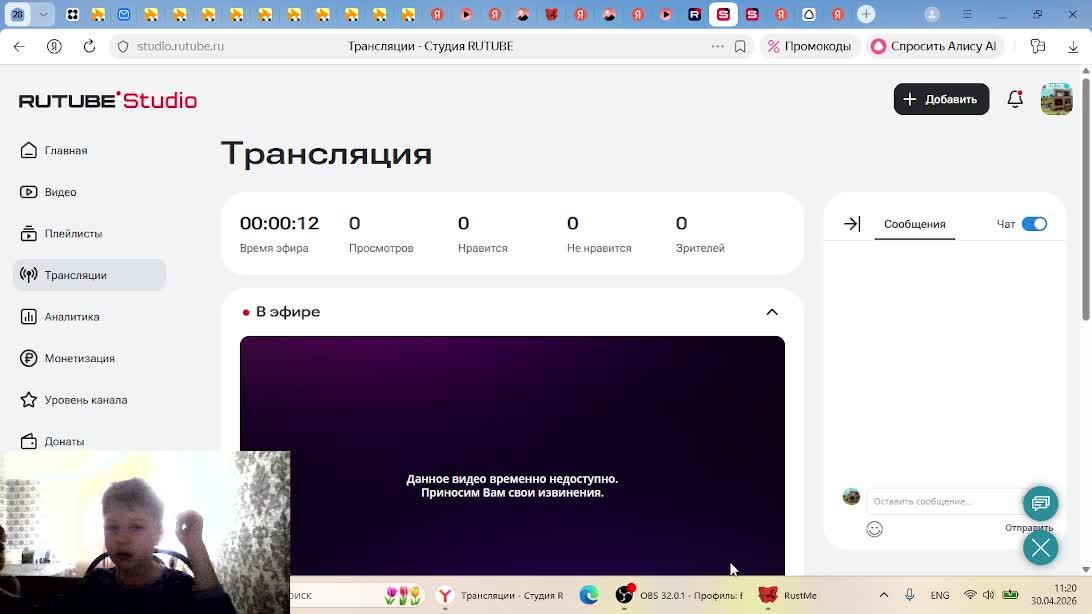Image resolution: width=1092 pixels, height=614 pixels.
Task: Switch to the Сообщения tab
Action: (914, 224)
